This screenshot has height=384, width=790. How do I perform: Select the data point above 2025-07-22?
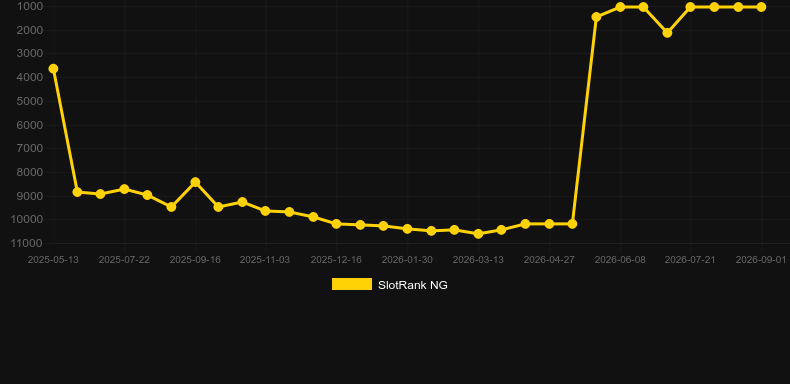coord(124,189)
